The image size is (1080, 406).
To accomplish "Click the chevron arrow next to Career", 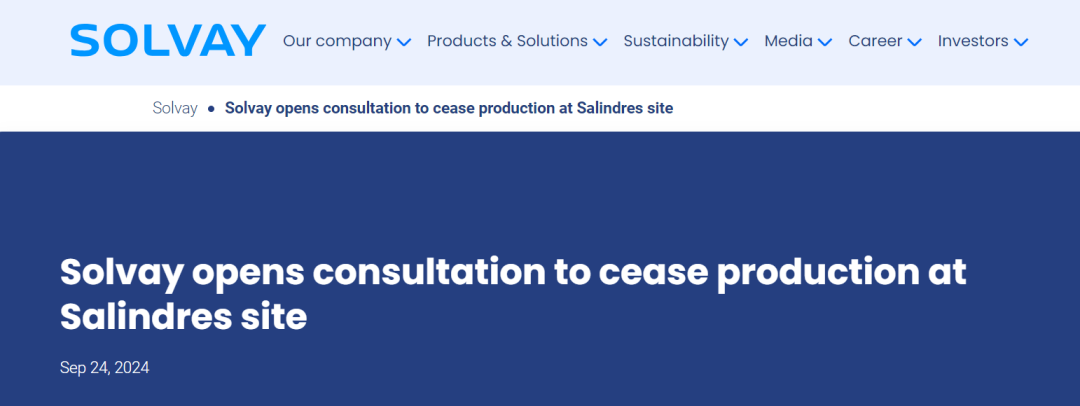I will pos(915,42).
